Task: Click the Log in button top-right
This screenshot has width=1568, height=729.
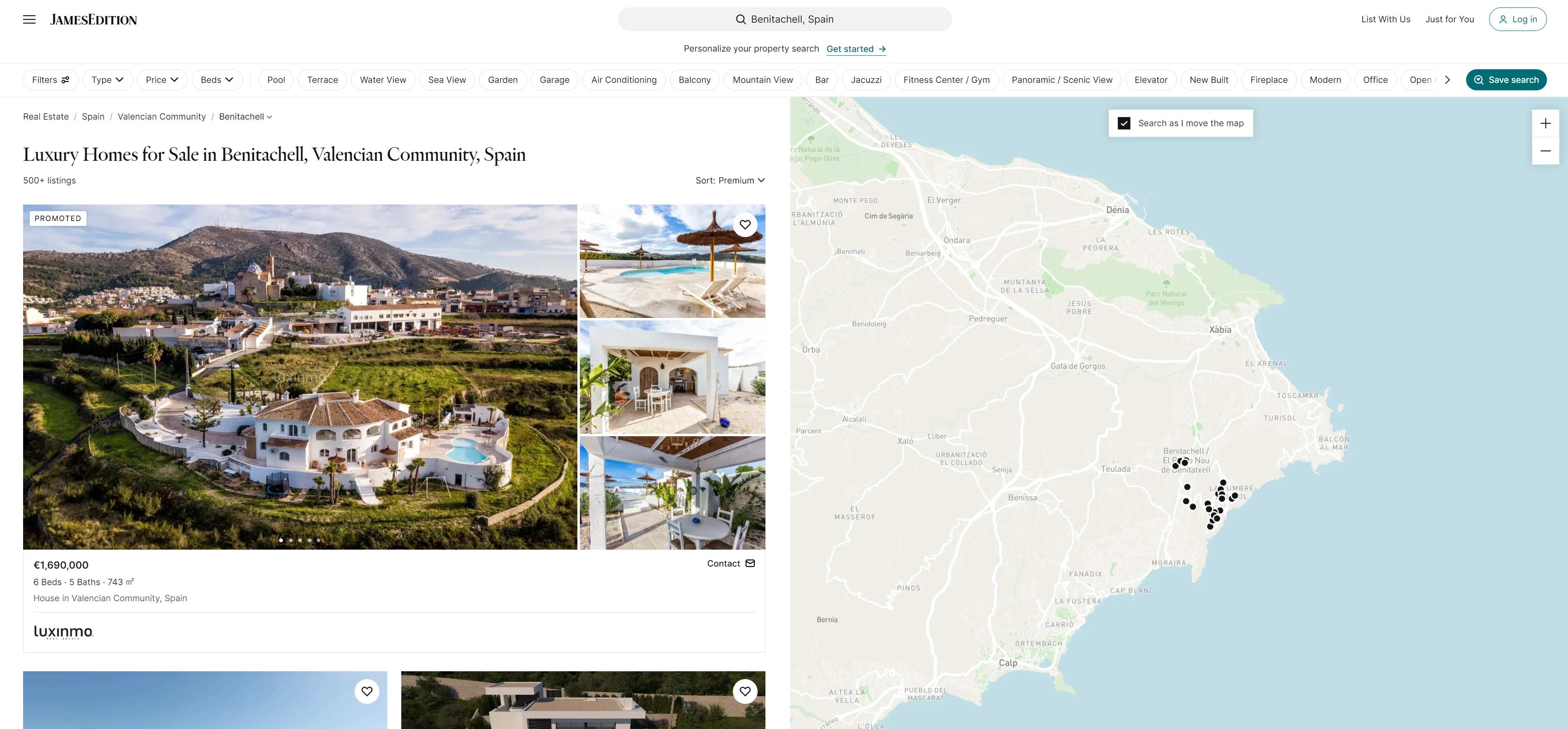Action: pyautogui.click(x=1517, y=19)
